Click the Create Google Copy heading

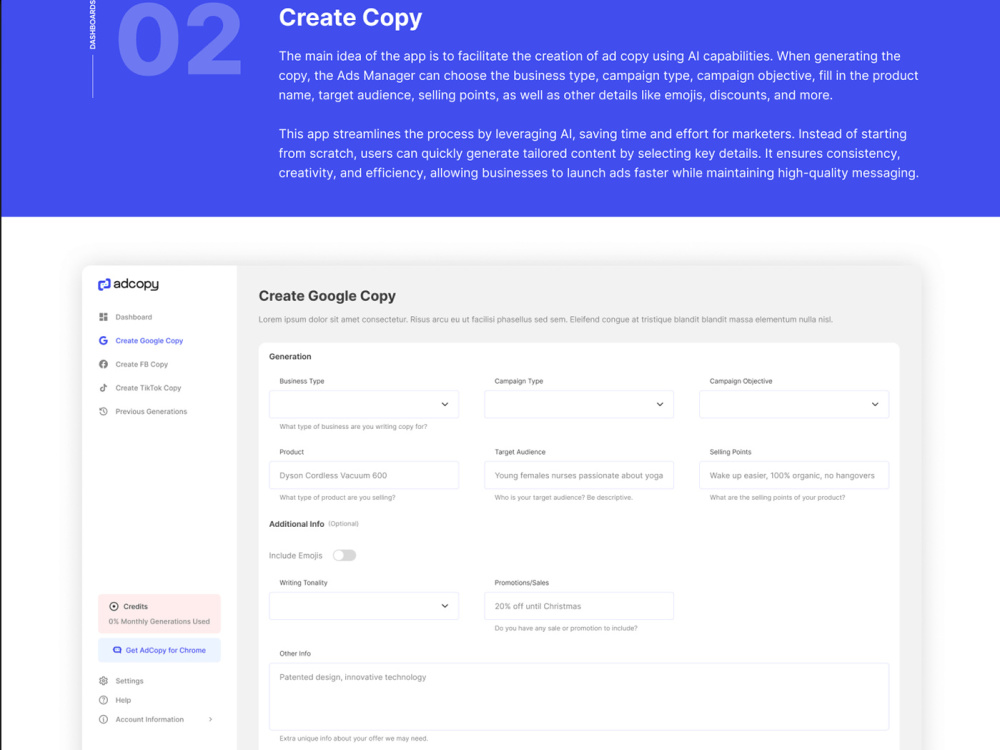tap(327, 296)
